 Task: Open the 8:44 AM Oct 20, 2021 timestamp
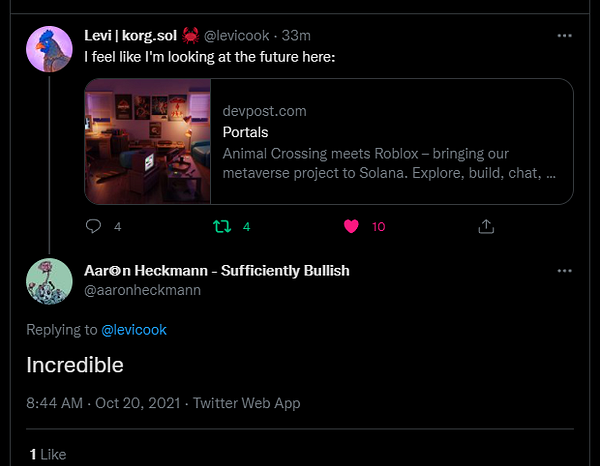click(103, 403)
